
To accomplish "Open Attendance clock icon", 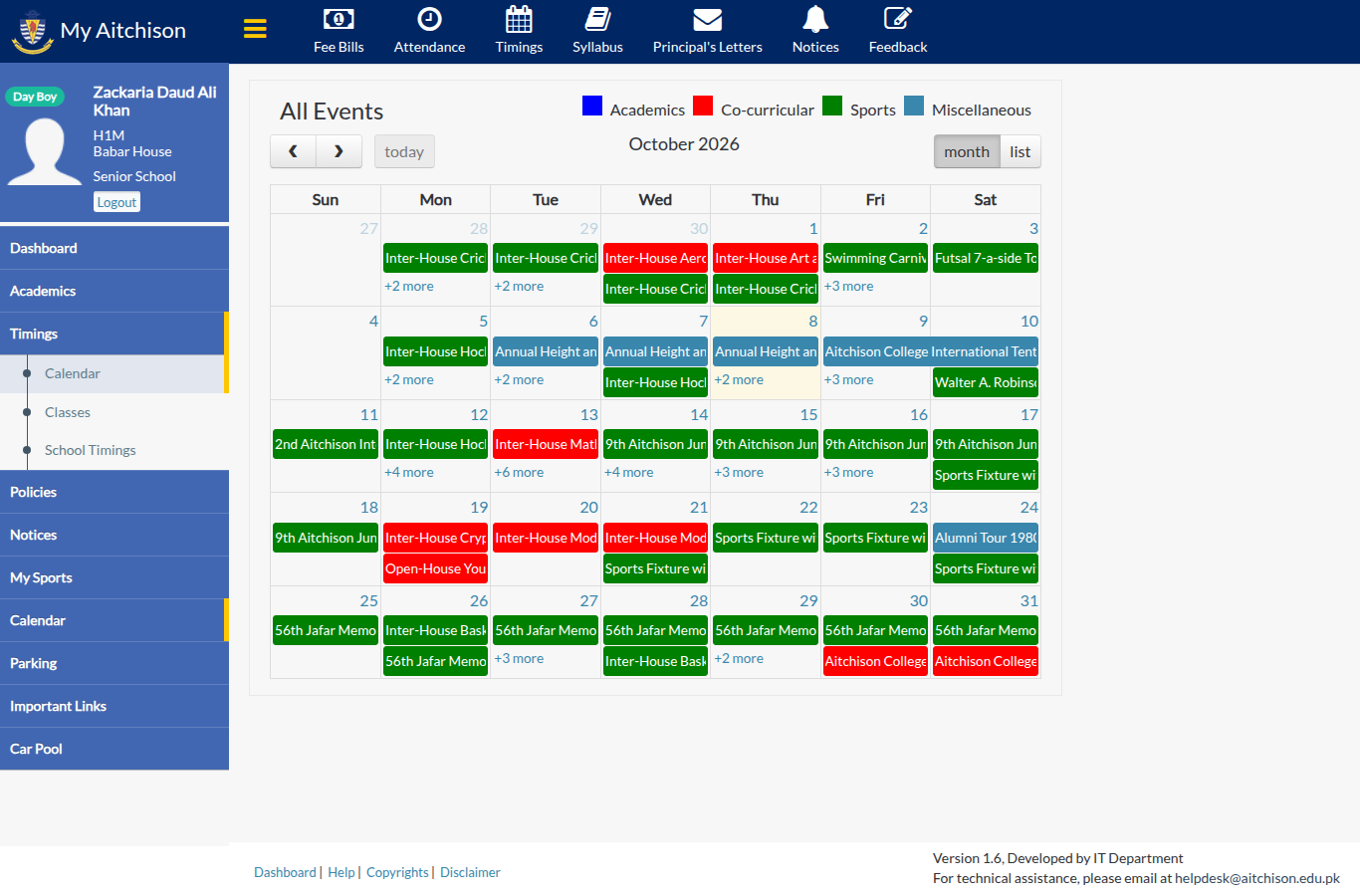I will point(429,19).
